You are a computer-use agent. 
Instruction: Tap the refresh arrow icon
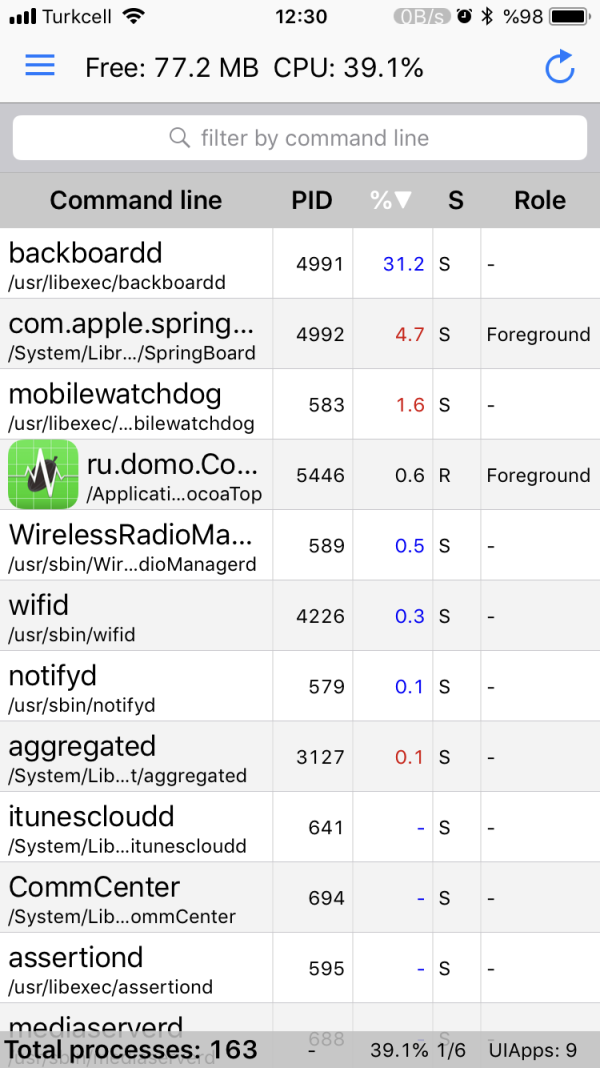pos(559,67)
